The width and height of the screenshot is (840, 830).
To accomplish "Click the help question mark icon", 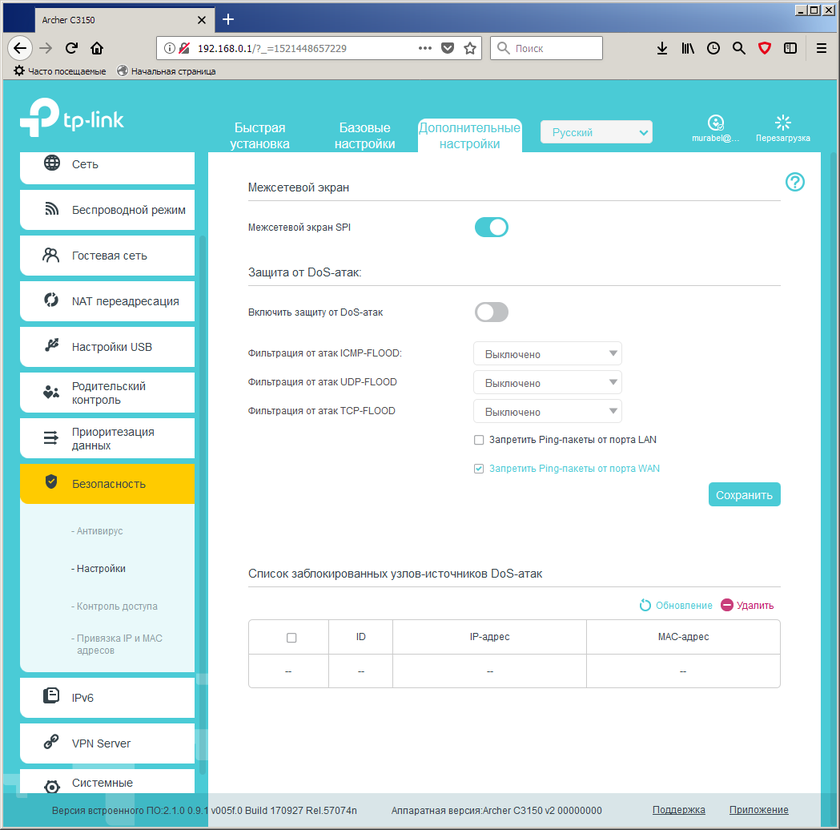I will (x=795, y=182).
